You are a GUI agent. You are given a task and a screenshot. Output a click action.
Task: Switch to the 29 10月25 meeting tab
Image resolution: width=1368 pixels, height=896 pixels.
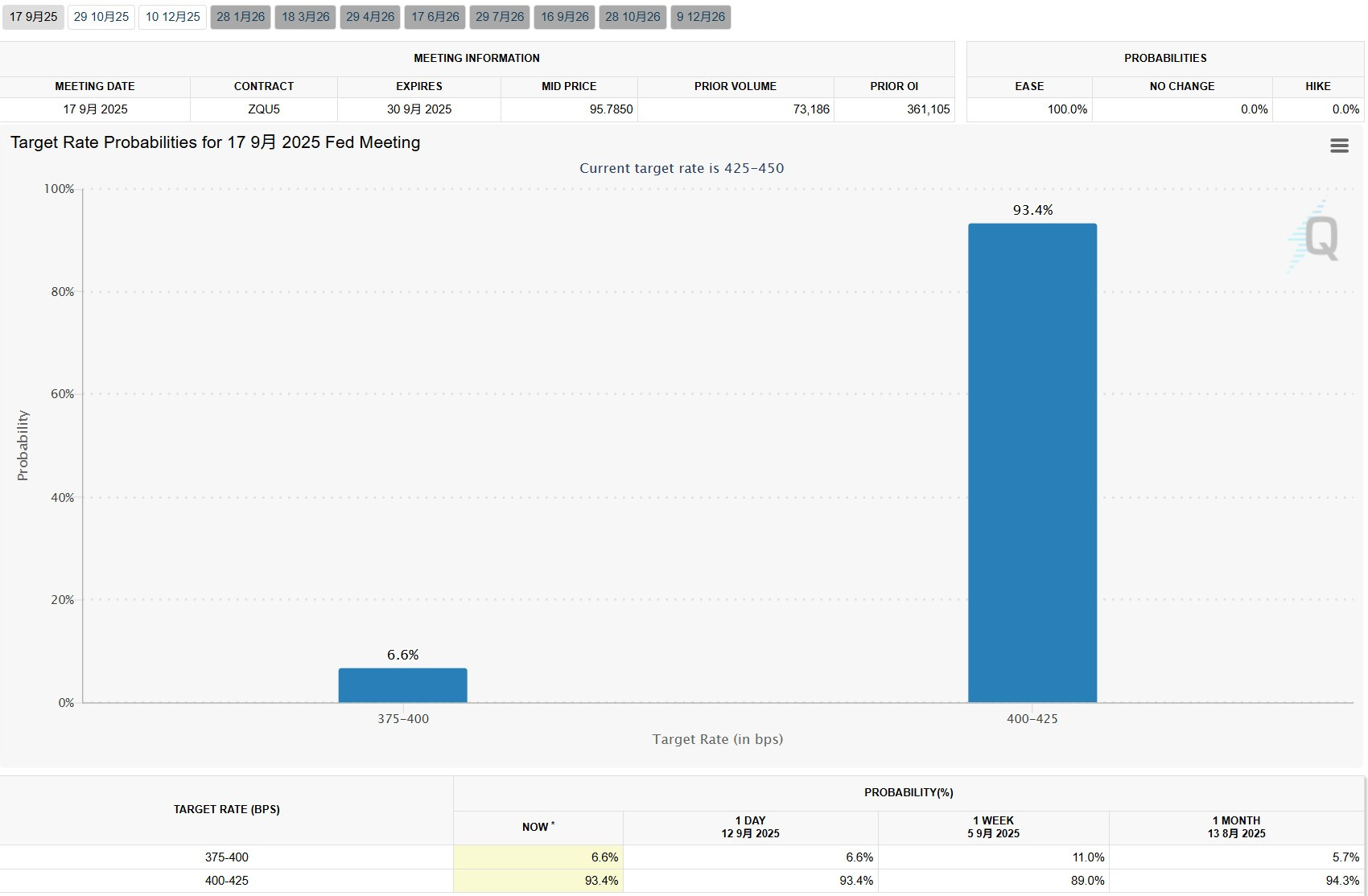click(x=101, y=17)
